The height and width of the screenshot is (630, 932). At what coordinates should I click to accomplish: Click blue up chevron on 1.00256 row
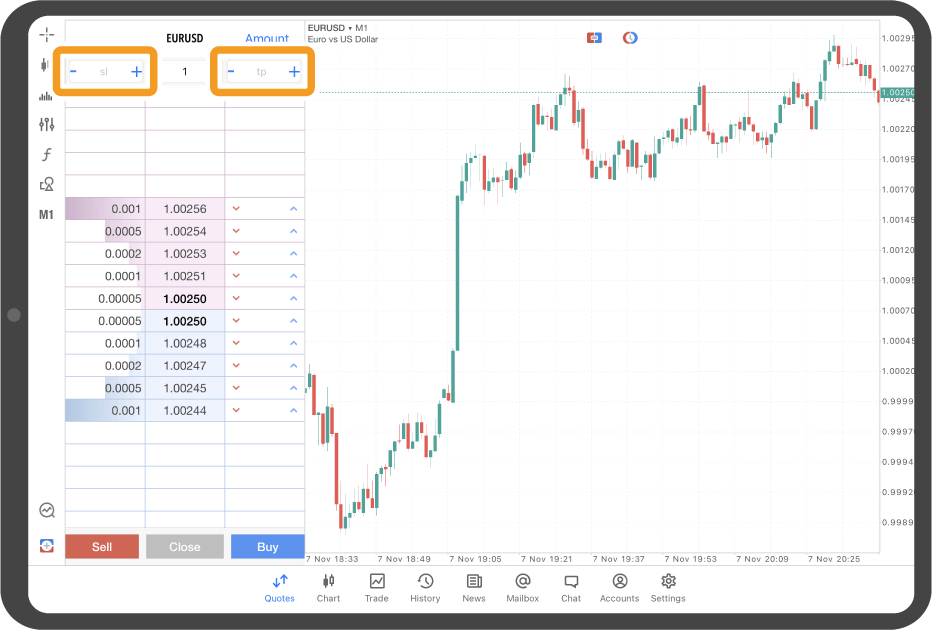click(293, 209)
